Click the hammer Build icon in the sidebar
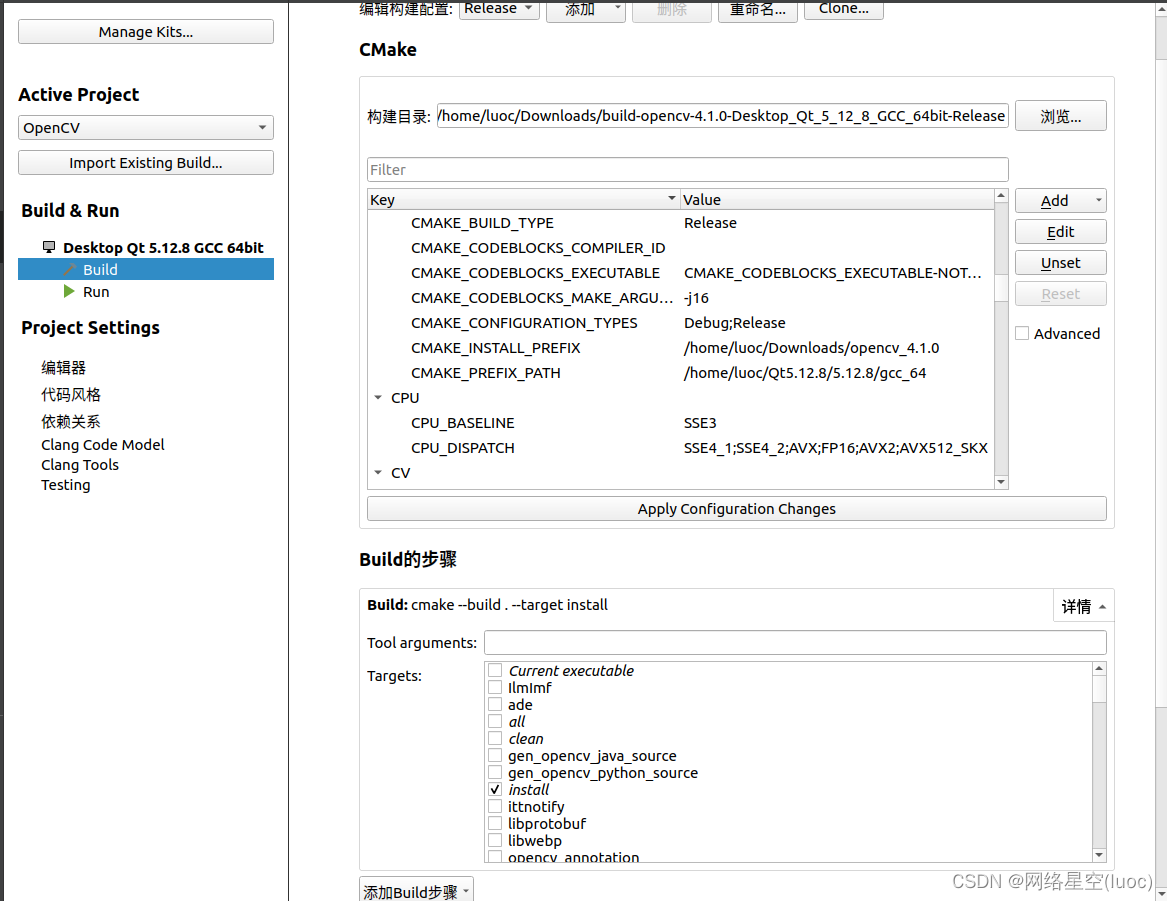This screenshot has width=1167, height=901. 70,269
